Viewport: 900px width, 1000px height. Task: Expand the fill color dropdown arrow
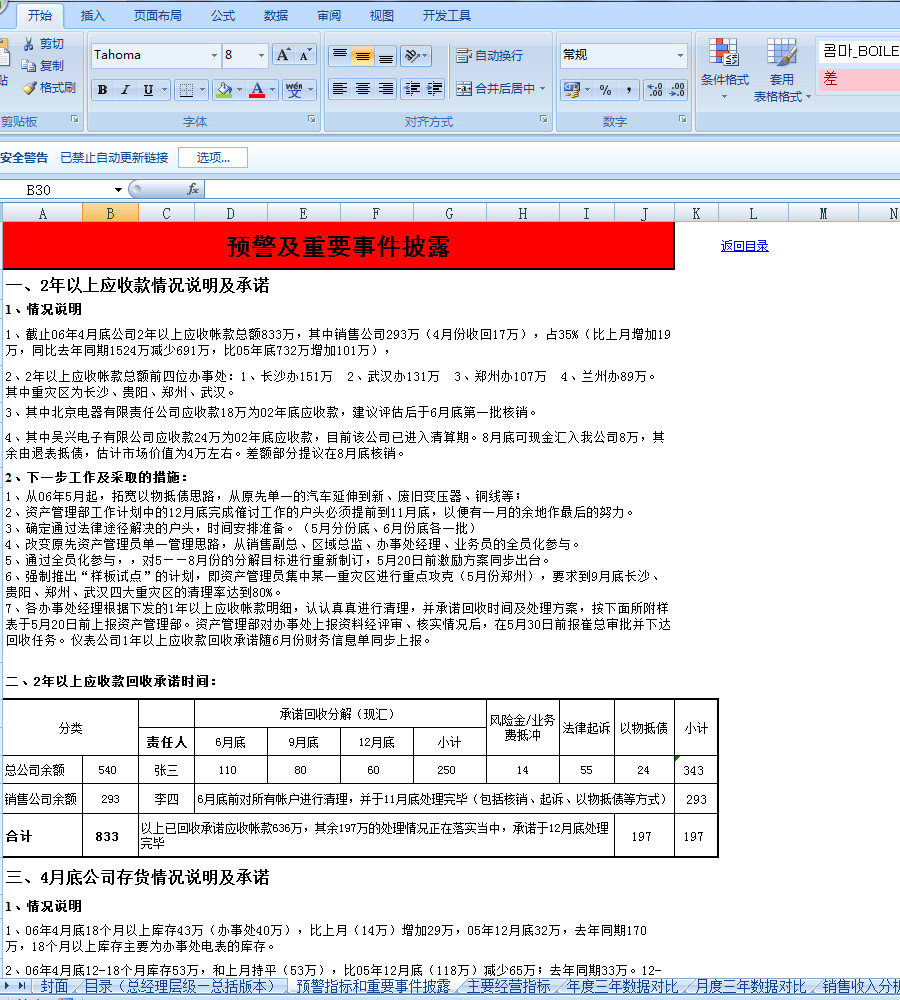pyautogui.click(x=239, y=90)
